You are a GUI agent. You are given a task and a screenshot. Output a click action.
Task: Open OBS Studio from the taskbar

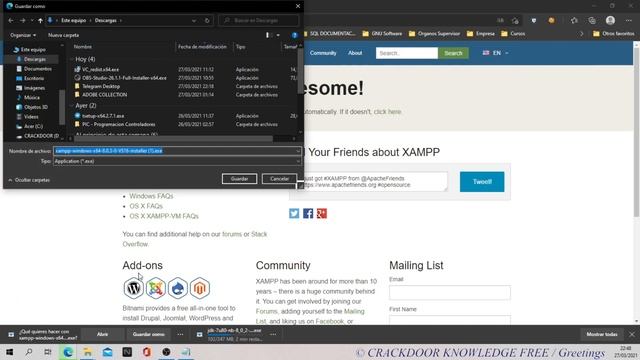166,352
